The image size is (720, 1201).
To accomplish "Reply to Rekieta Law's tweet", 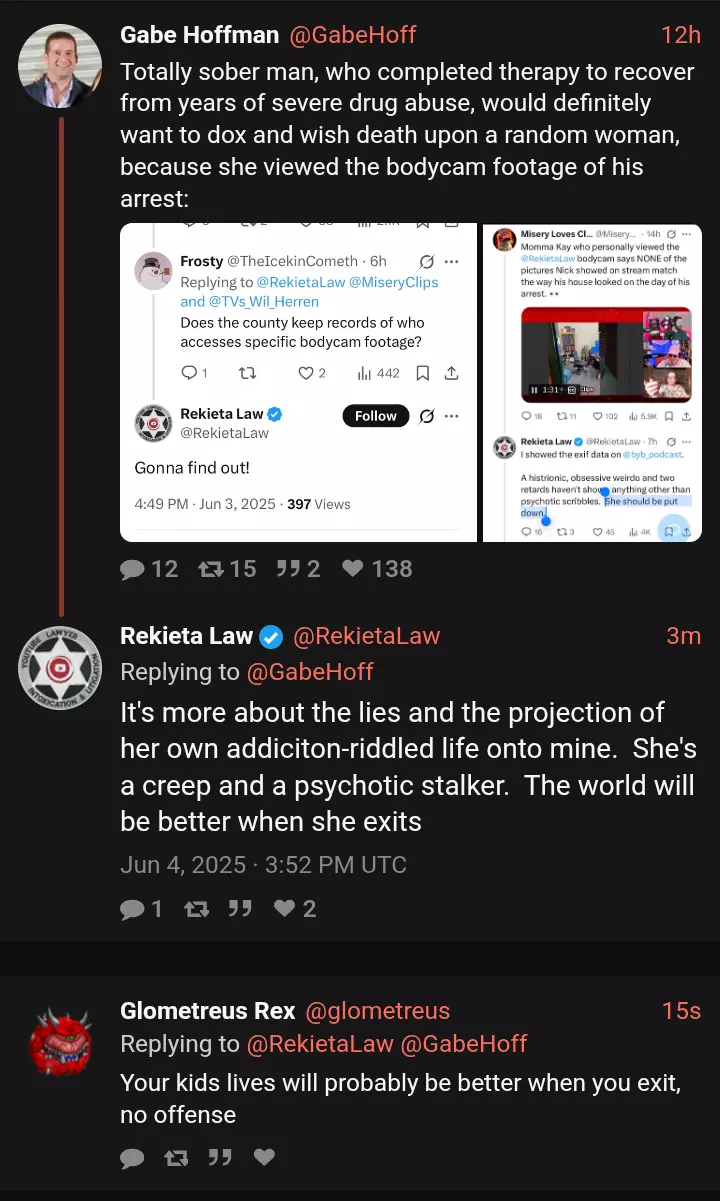I will (x=133, y=909).
